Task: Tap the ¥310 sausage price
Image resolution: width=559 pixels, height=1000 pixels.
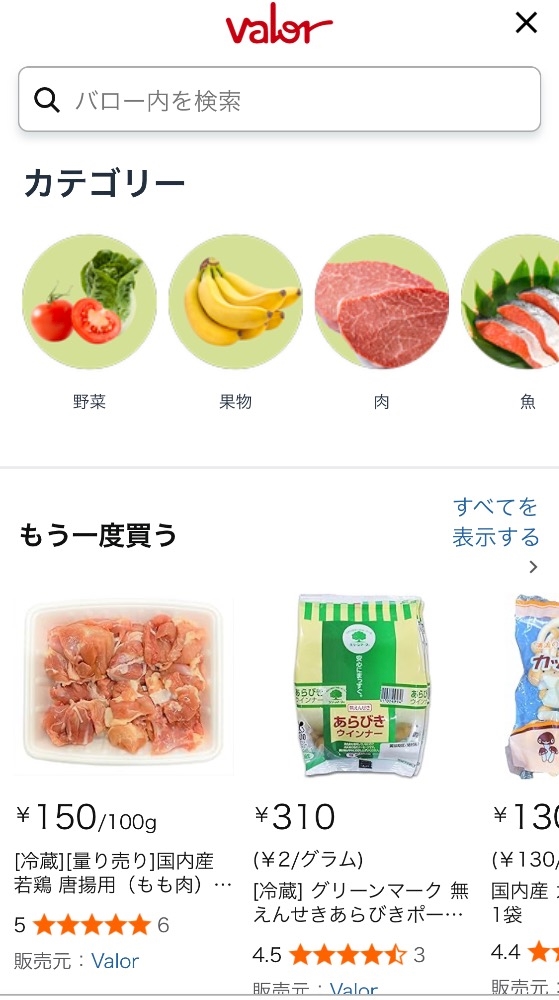Action: (x=294, y=816)
